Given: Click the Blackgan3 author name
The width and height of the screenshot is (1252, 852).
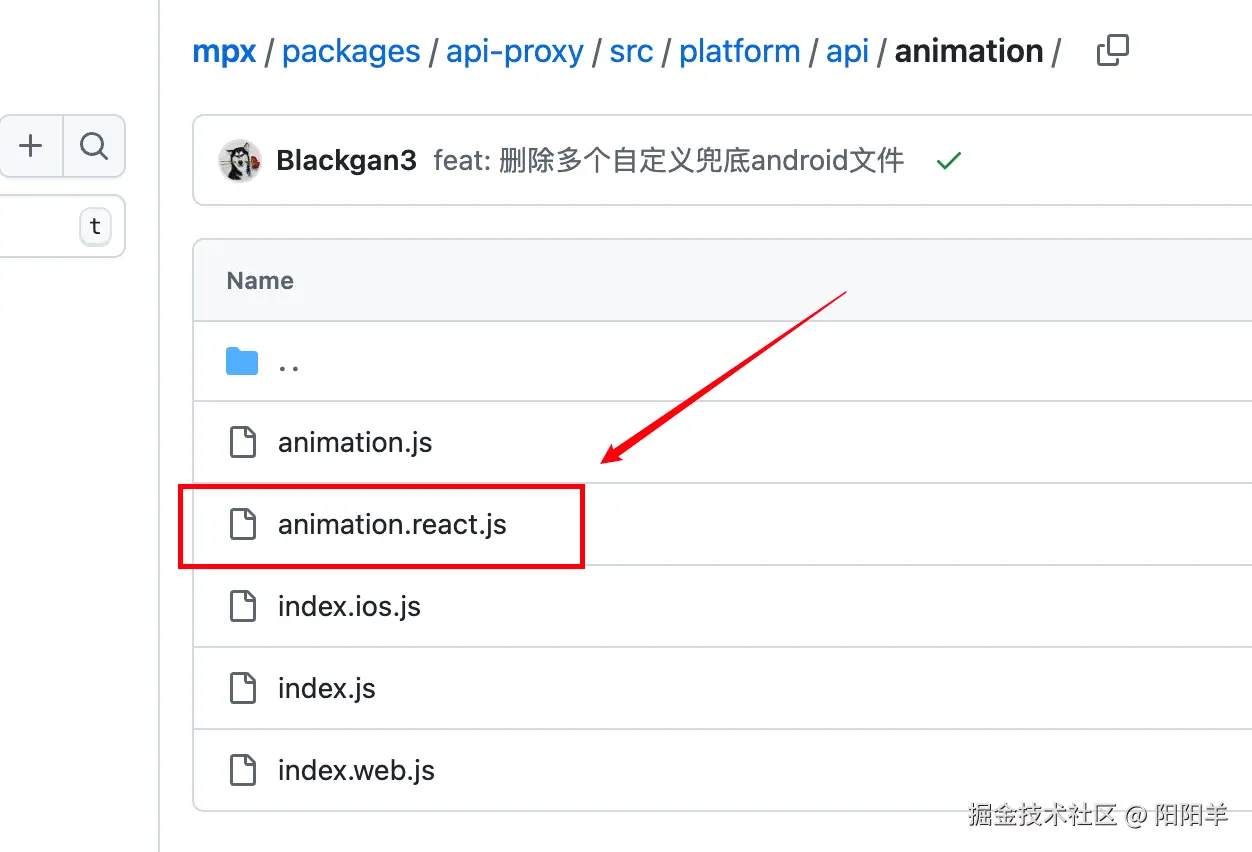Looking at the screenshot, I should coord(346,161).
